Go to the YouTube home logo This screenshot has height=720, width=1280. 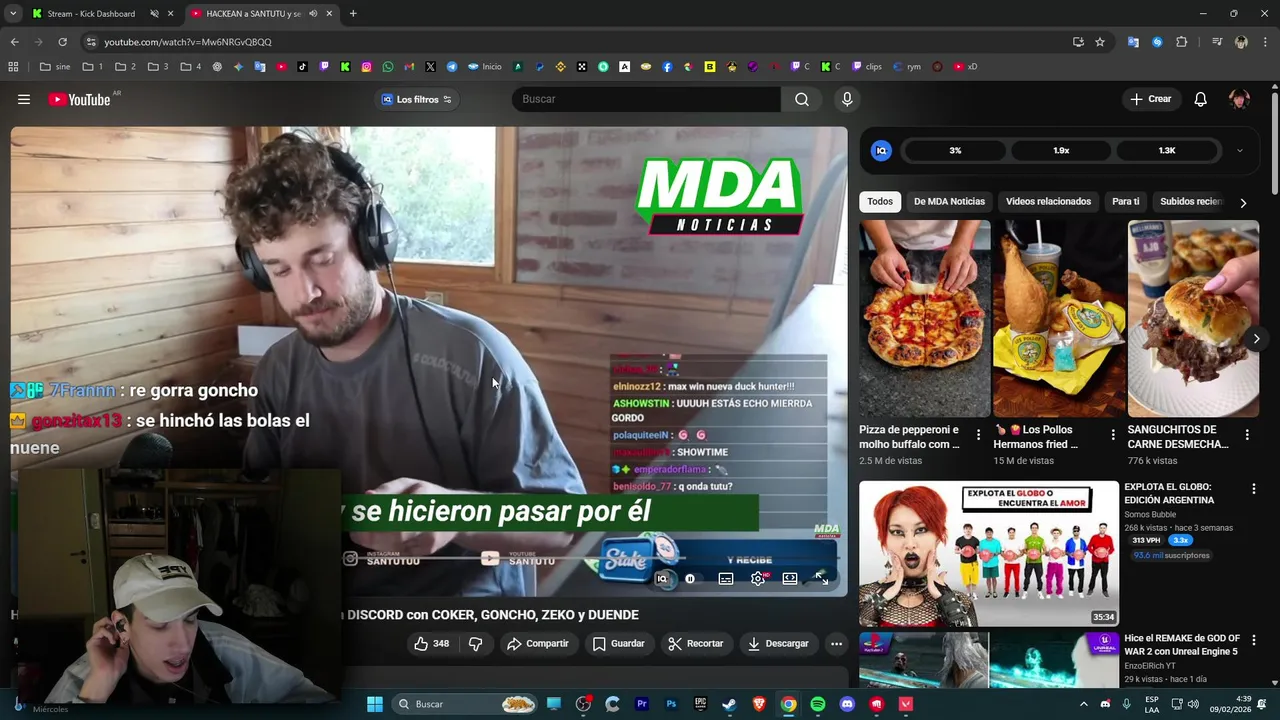(x=79, y=99)
